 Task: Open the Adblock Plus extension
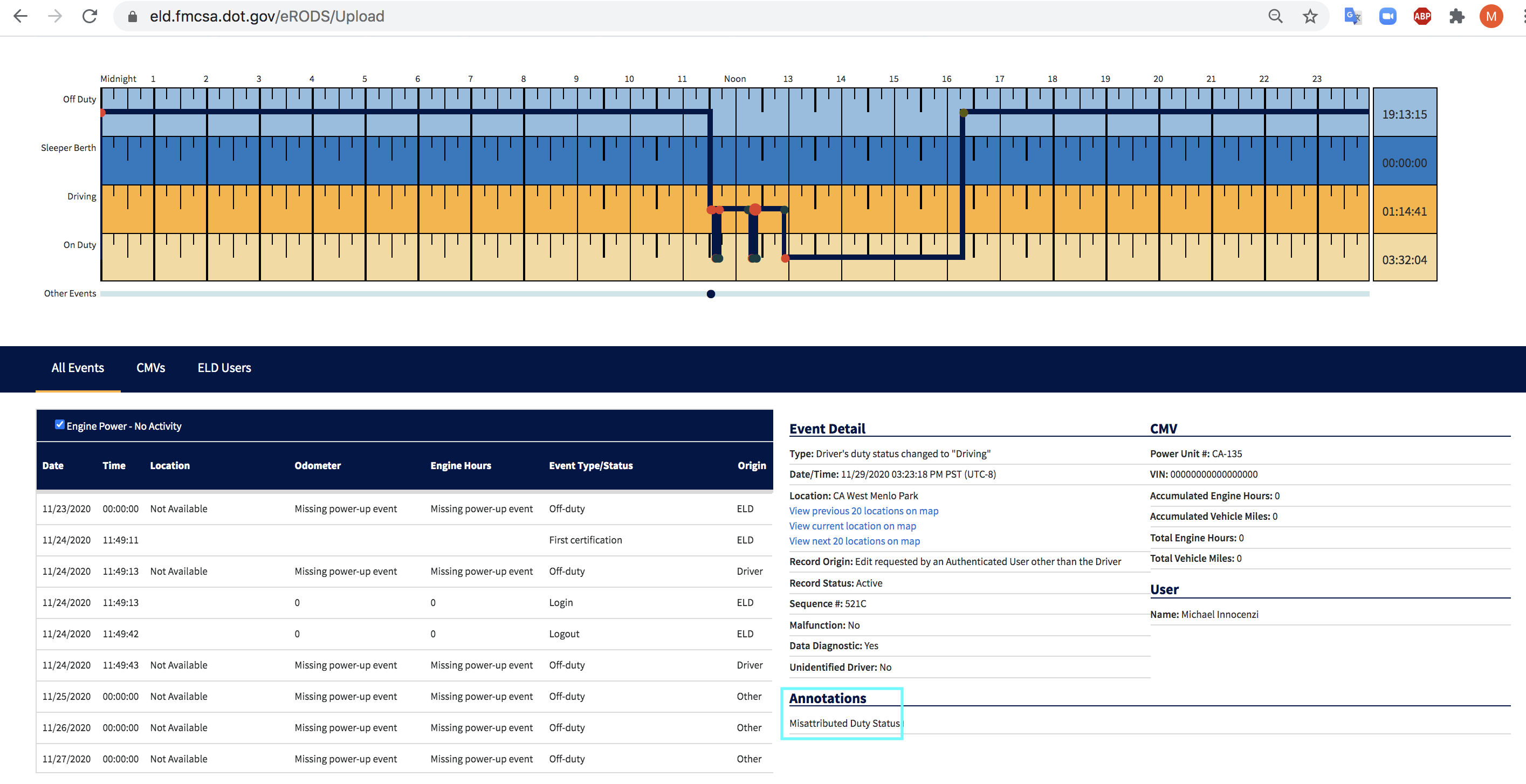click(1422, 17)
